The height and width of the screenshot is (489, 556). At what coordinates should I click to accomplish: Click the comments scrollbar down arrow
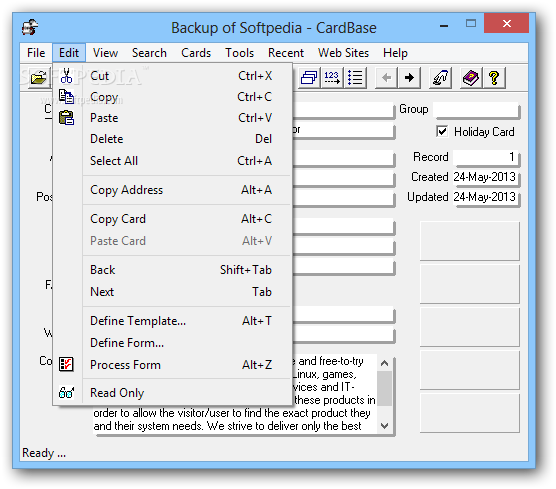click(x=384, y=426)
